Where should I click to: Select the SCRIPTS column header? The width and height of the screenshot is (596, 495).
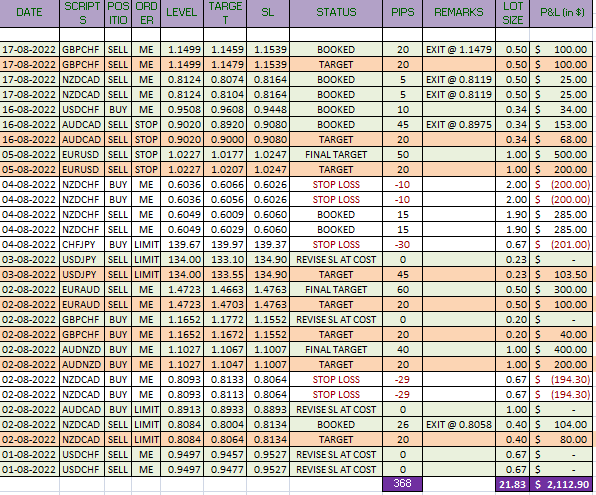pyautogui.click(x=82, y=13)
